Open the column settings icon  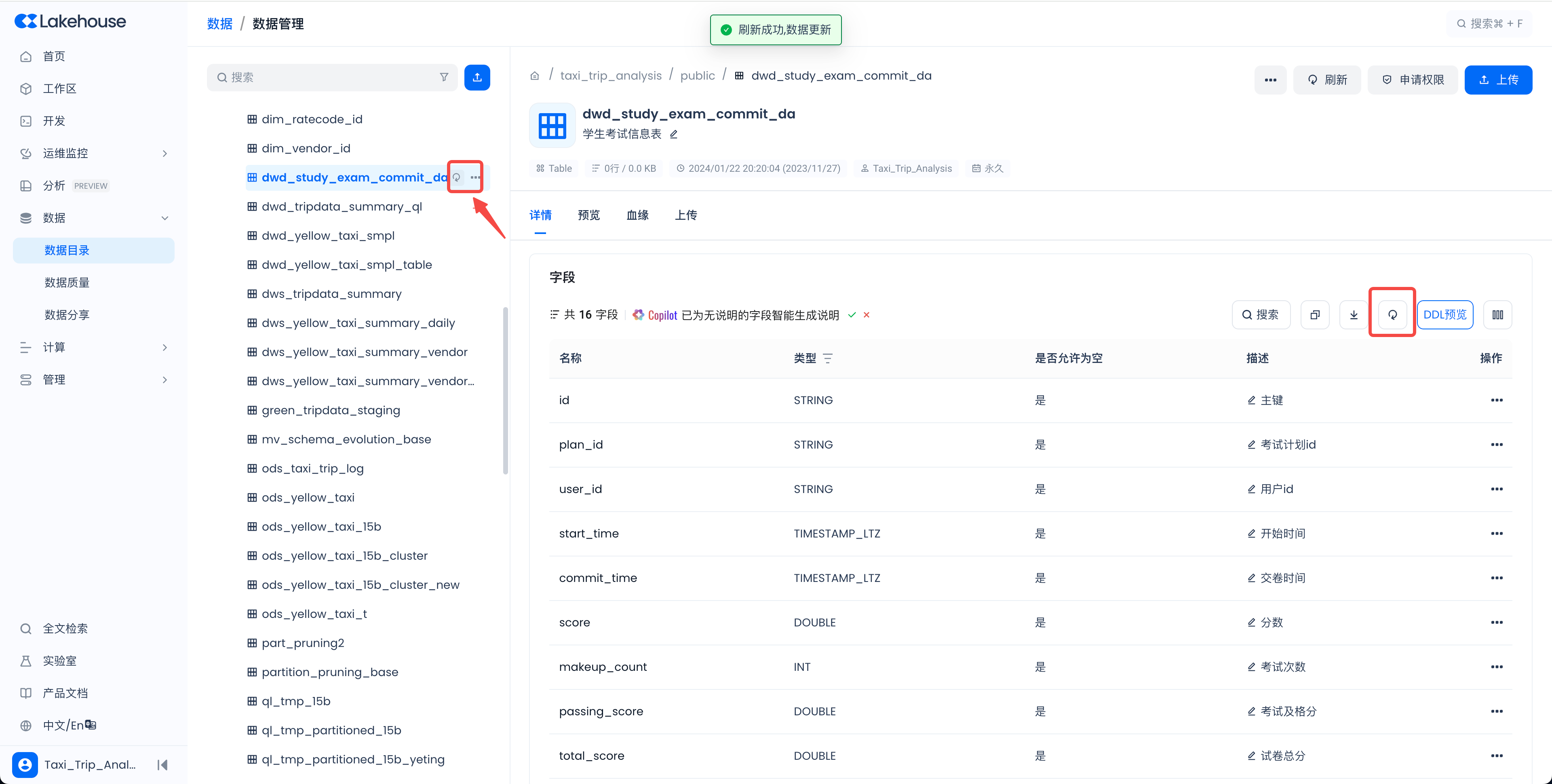click(x=1497, y=314)
